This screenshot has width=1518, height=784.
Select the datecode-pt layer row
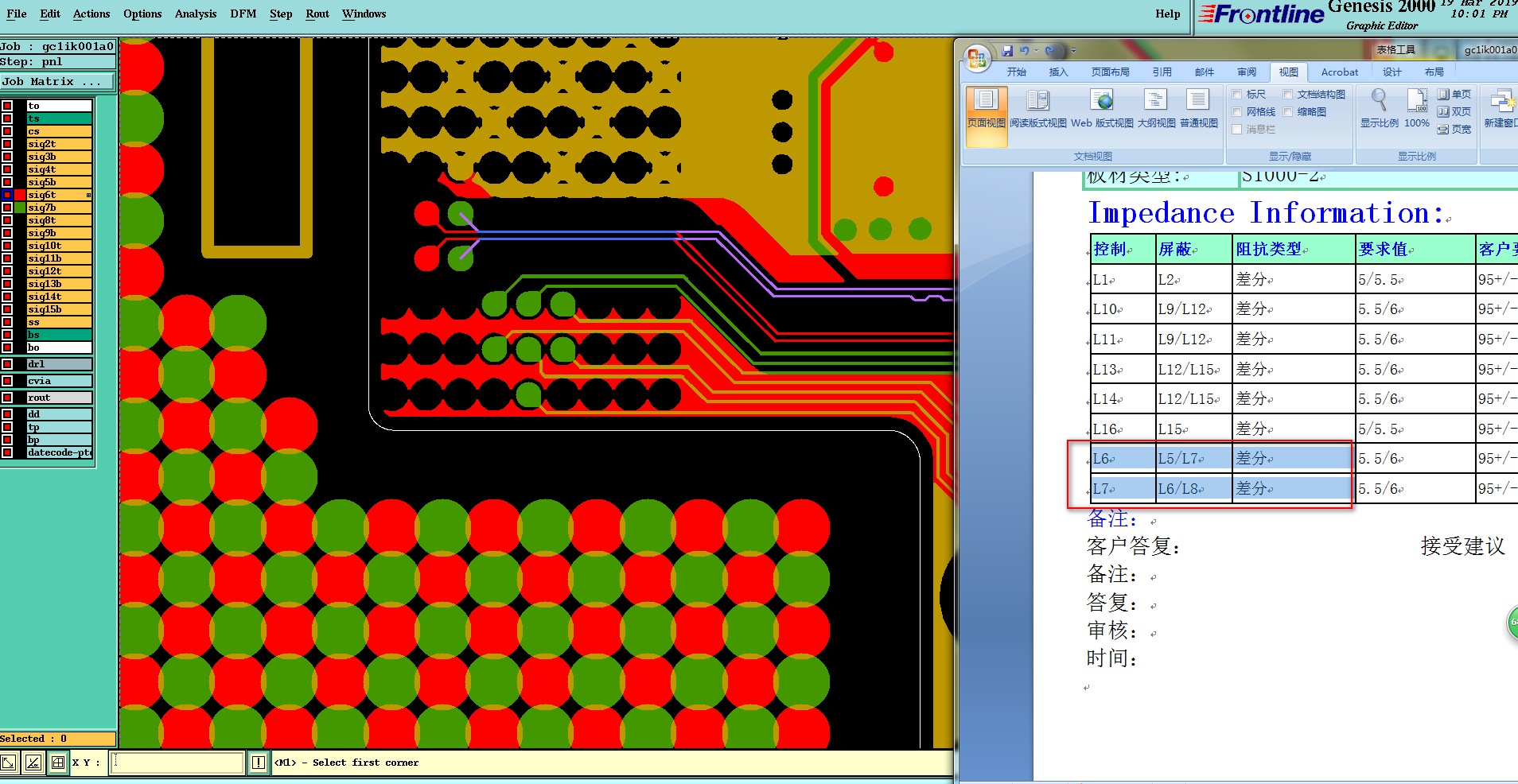point(60,452)
